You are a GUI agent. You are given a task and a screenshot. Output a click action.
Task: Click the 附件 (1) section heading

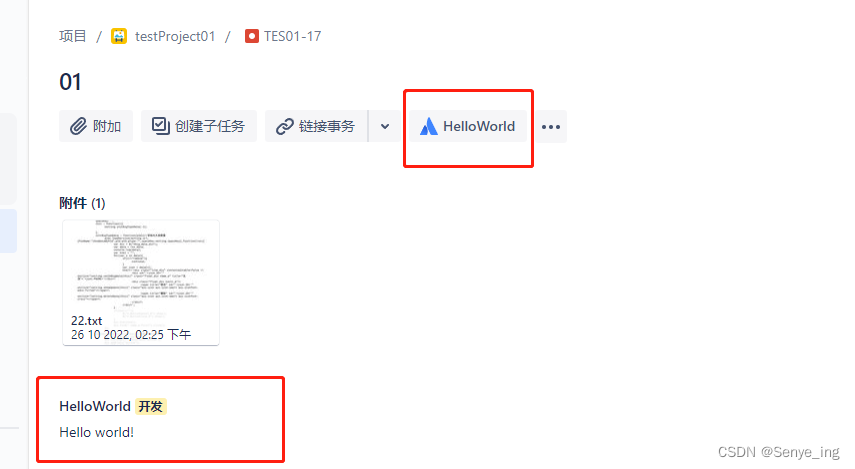(x=82, y=203)
